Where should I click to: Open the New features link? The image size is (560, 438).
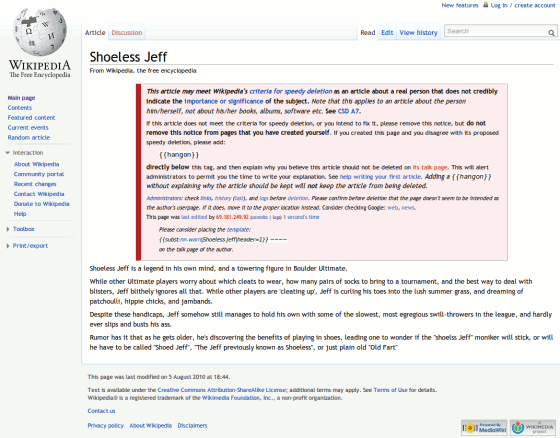[460, 5]
